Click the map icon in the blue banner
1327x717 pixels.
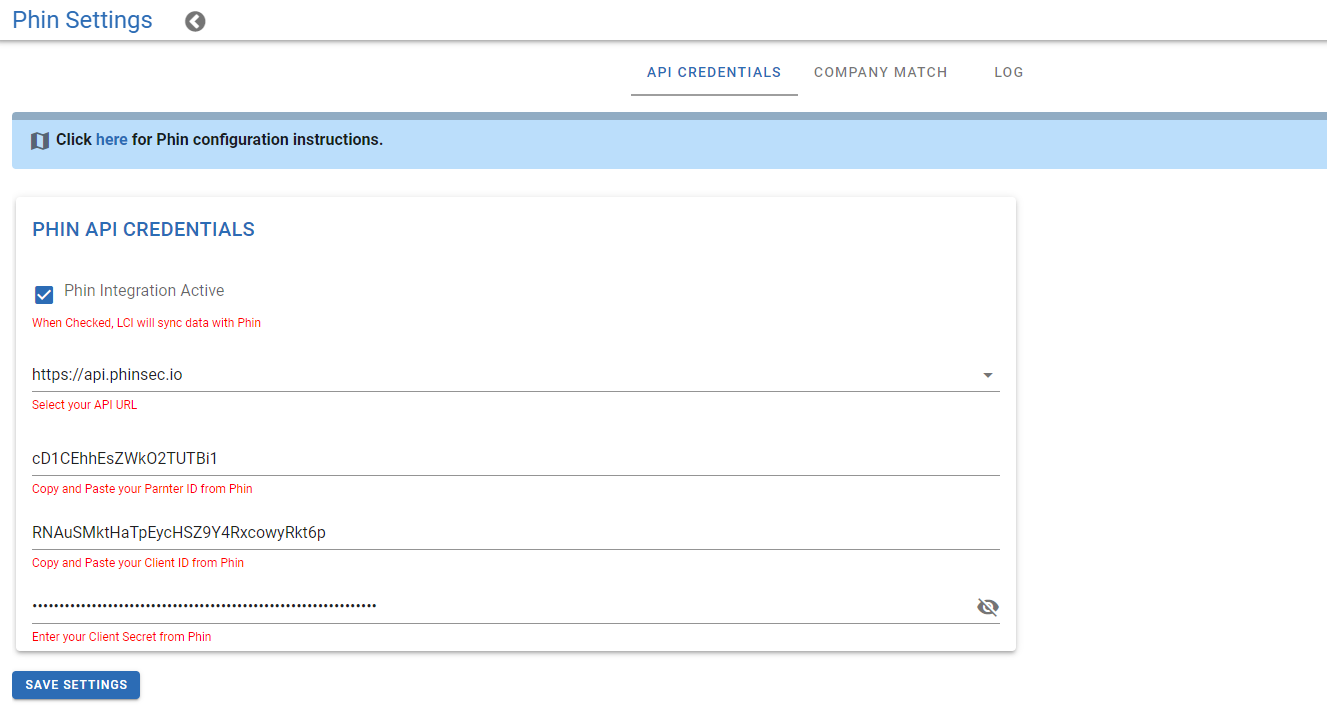pyautogui.click(x=40, y=141)
